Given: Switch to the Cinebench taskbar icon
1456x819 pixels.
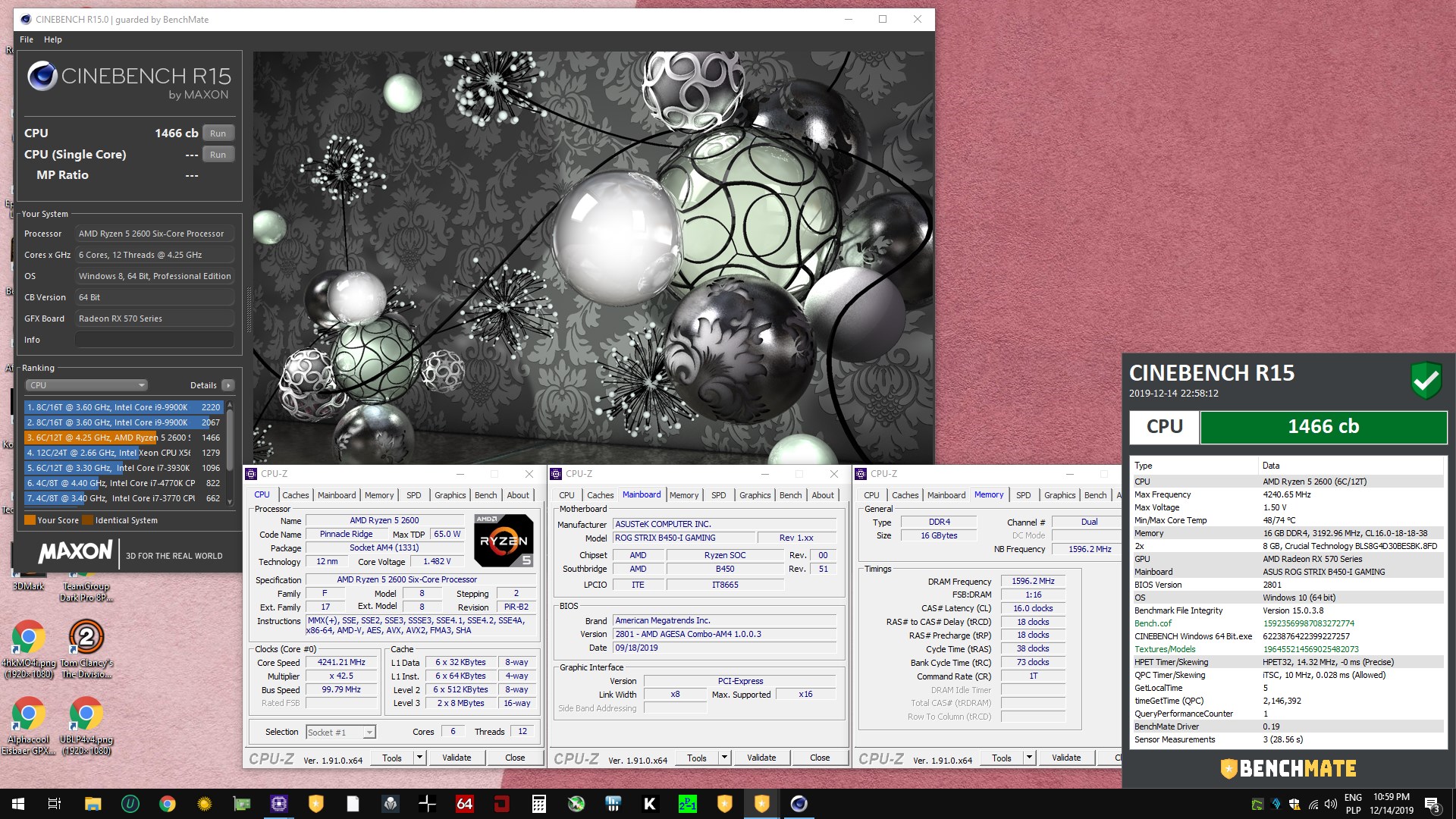Looking at the screenshot, I should 799,804.
